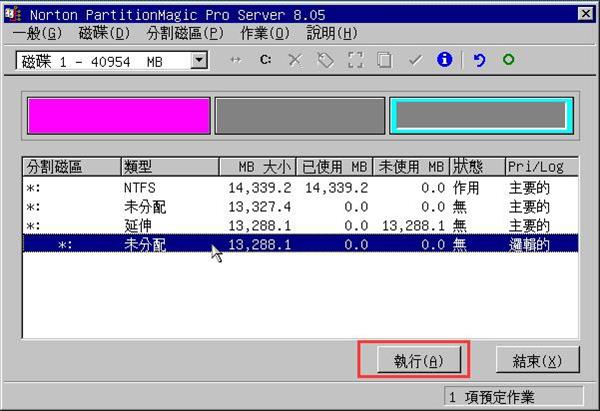The image size is (600, 411).
Task: Open the 一般(G) menu
Action: 37,33
